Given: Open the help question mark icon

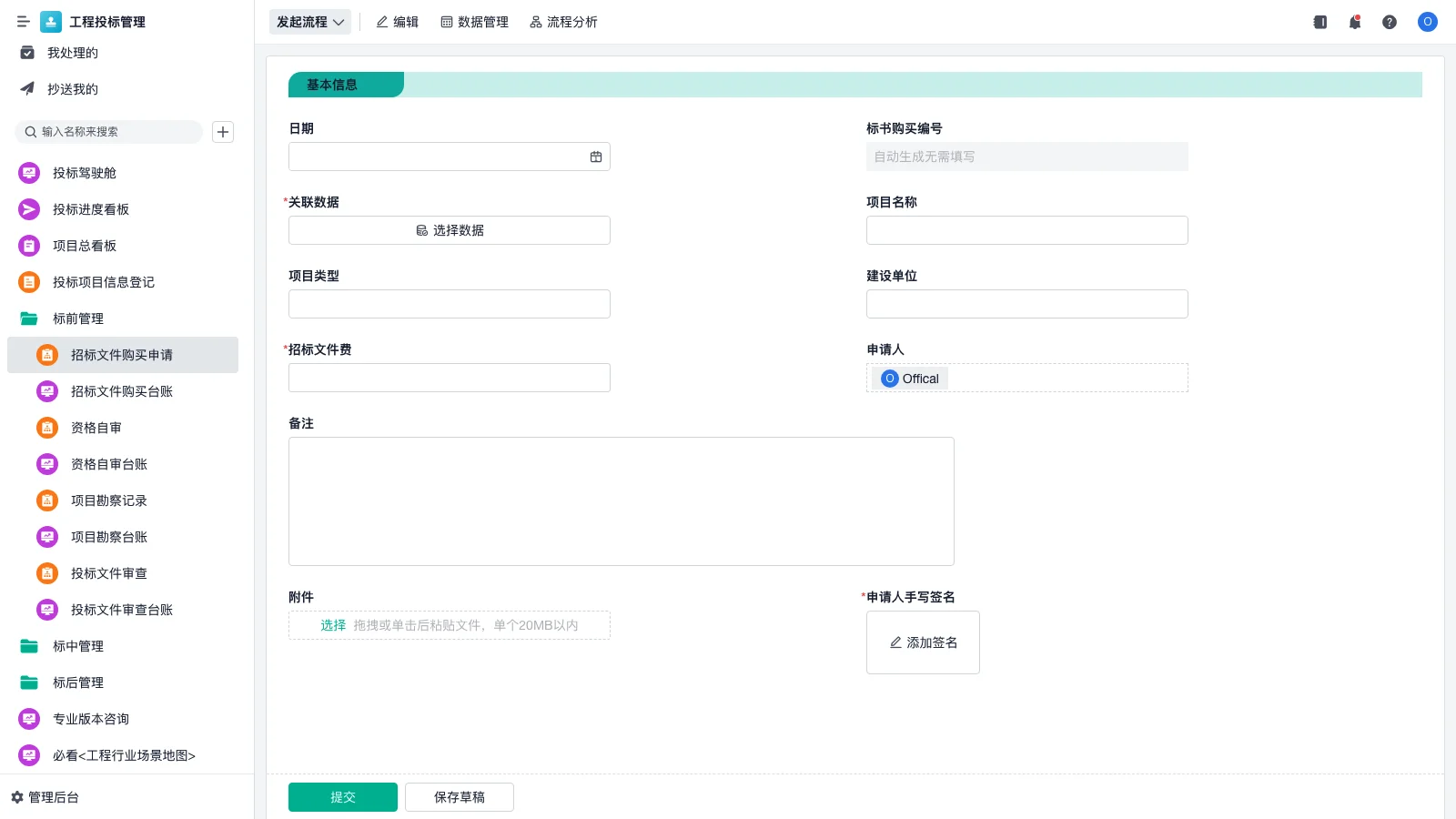Looking at the screenshot, I should click(1390, 22).
